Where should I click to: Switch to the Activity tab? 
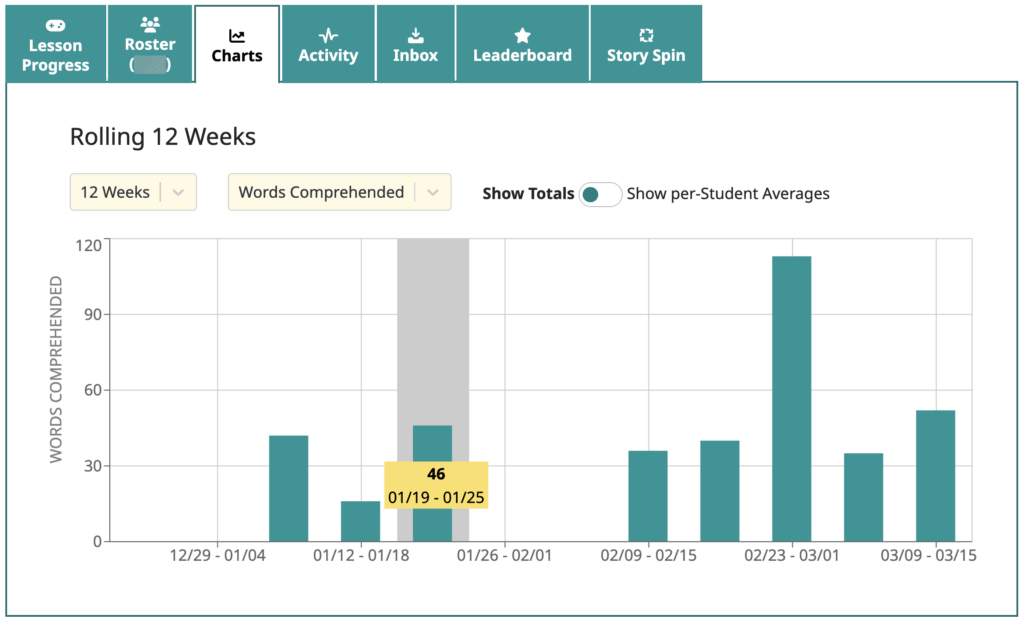tap(328, 43)
